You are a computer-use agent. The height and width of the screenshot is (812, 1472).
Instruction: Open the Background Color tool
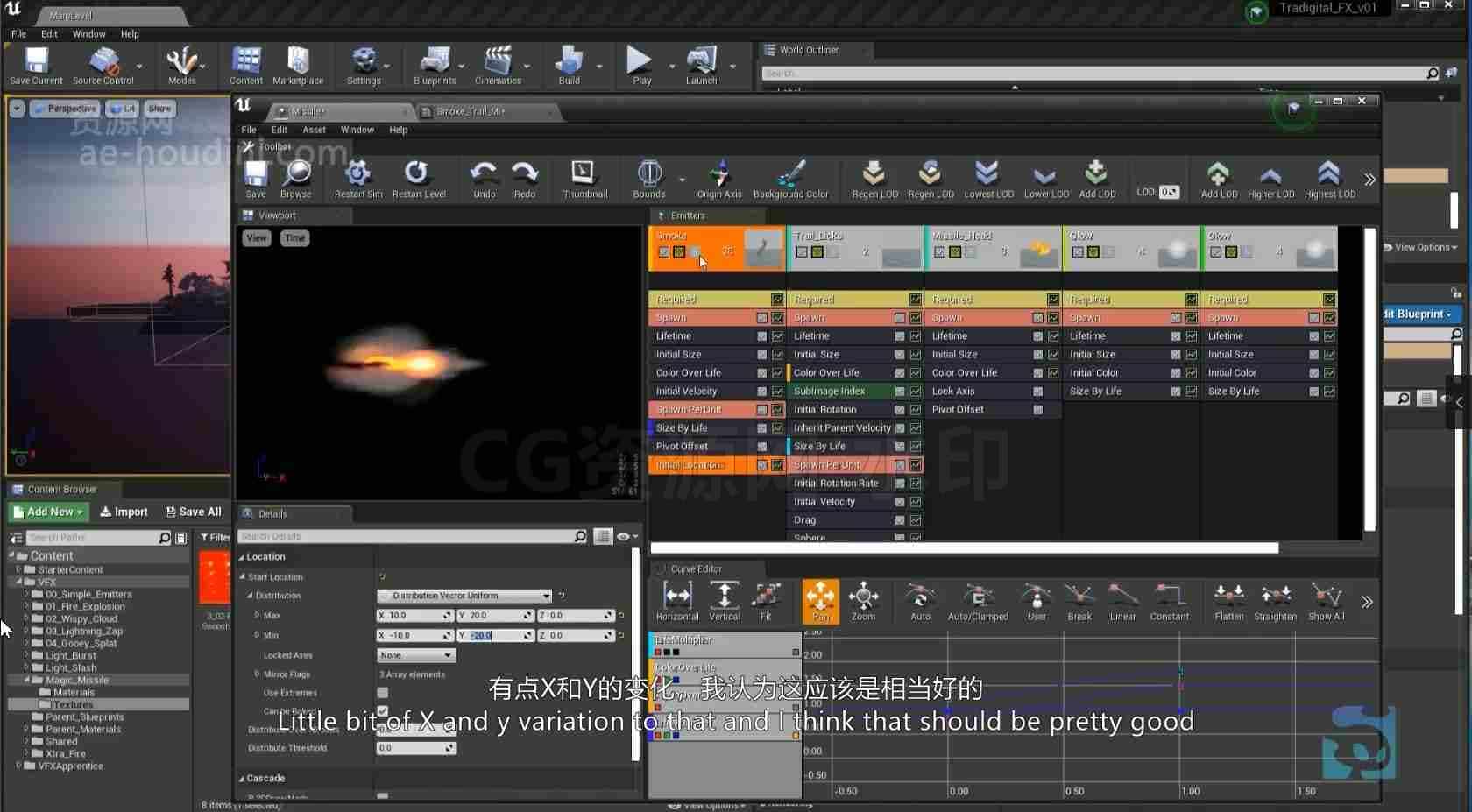pos(790,179)
